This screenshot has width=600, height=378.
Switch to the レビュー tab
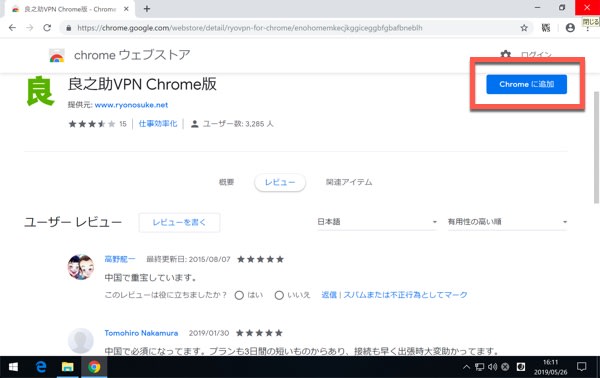click(280, 182)
